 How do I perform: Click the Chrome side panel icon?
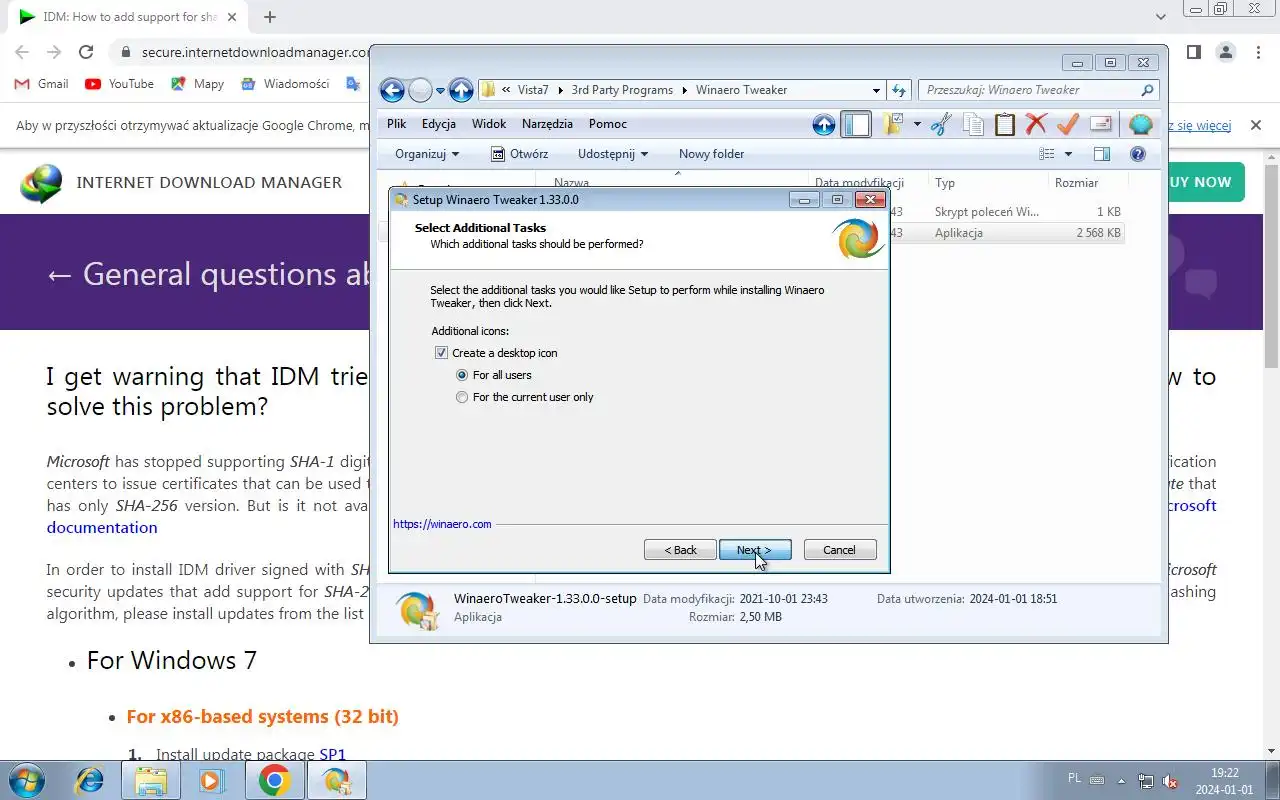(x=1193, y=52)
